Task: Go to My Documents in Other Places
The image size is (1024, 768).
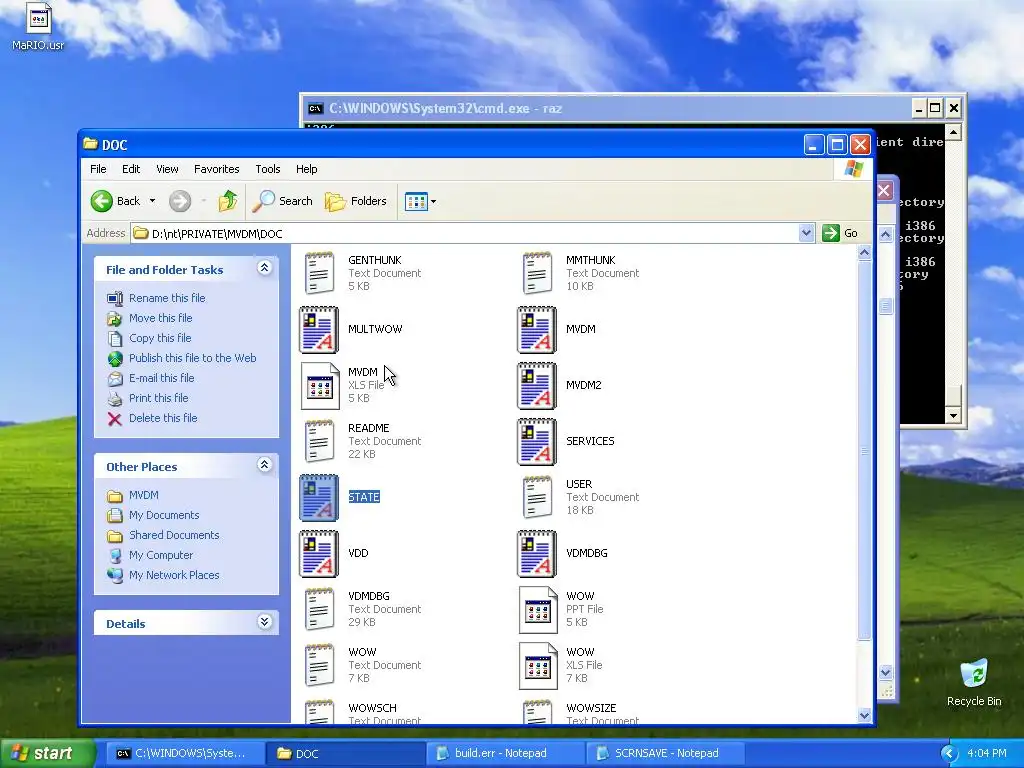Action: coord(164,515)
